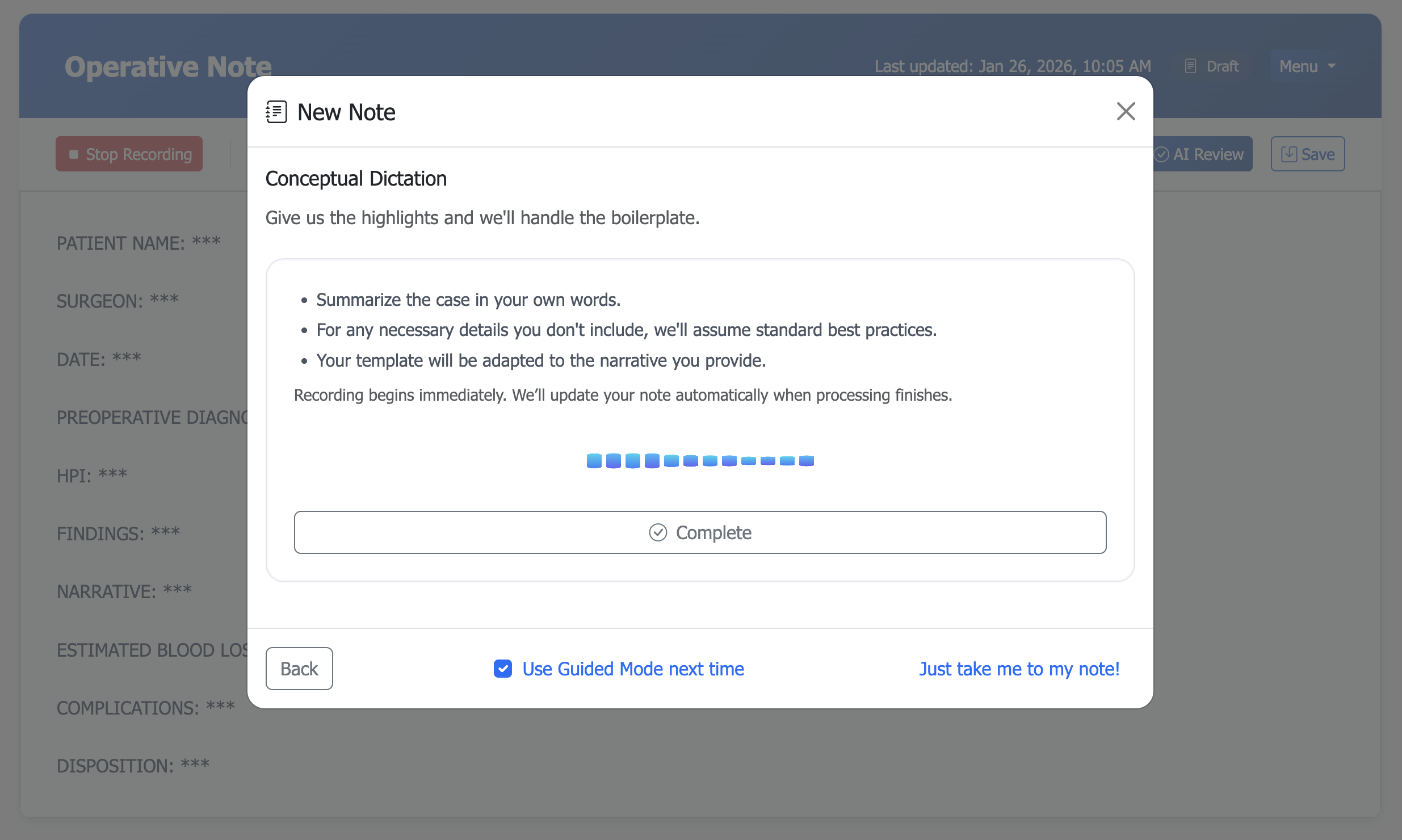Viewport: 1402px width, 840px height.
Task: Save the operative note
Action: click(1308, 154)
